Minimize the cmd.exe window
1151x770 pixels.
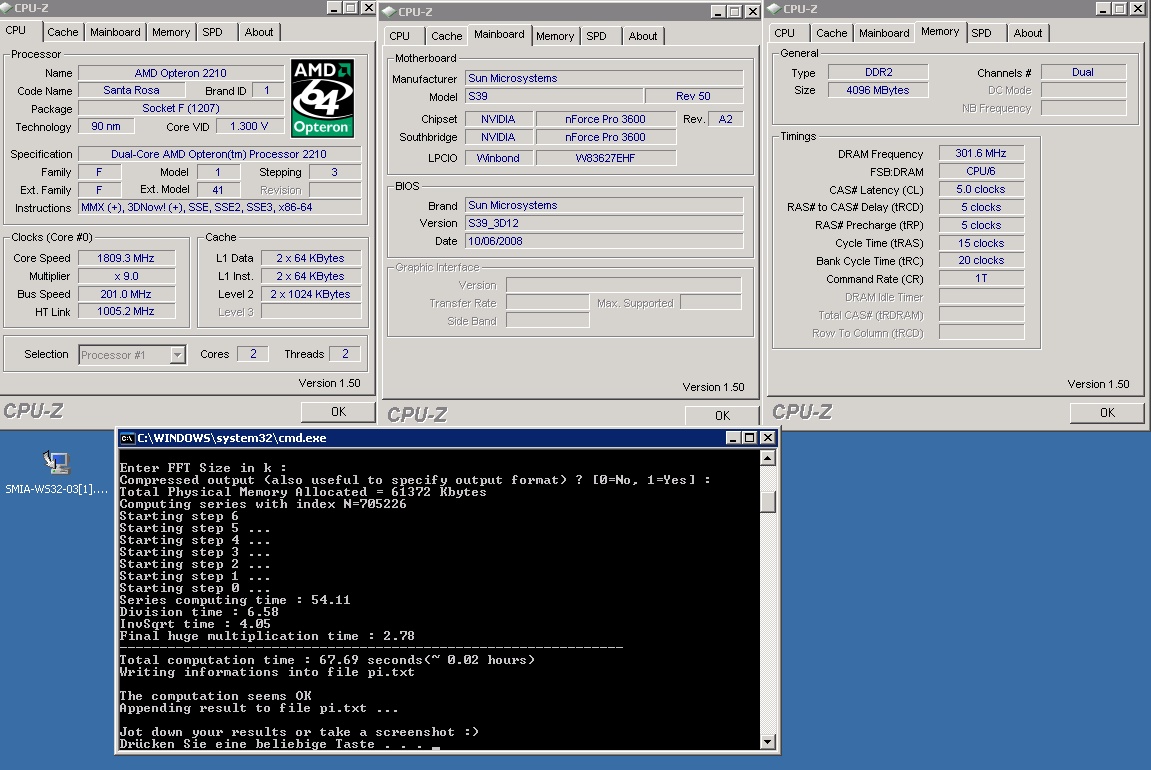pos(733,437)
